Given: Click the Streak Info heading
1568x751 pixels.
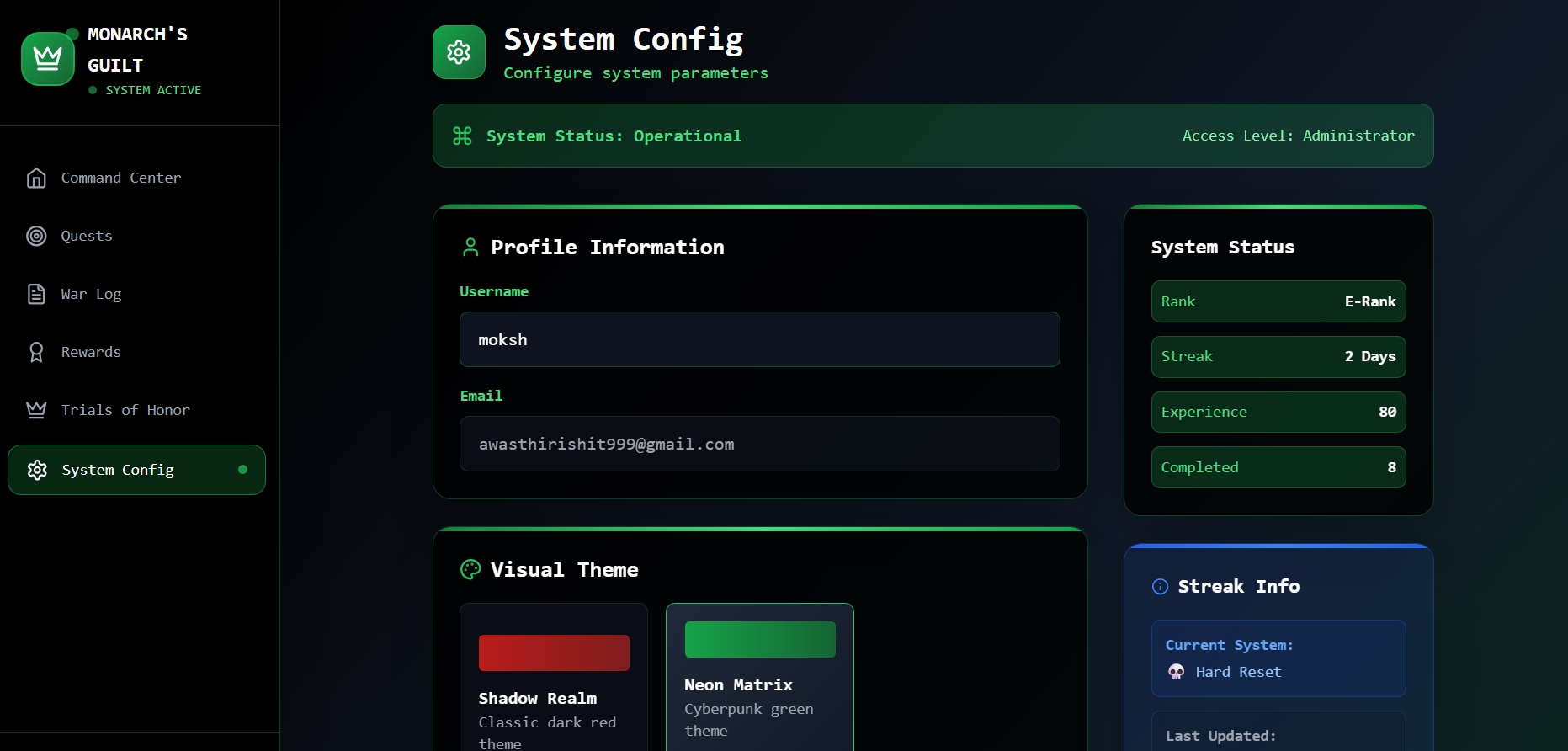Looking at the screenshot, I should tap(1238, 587).
